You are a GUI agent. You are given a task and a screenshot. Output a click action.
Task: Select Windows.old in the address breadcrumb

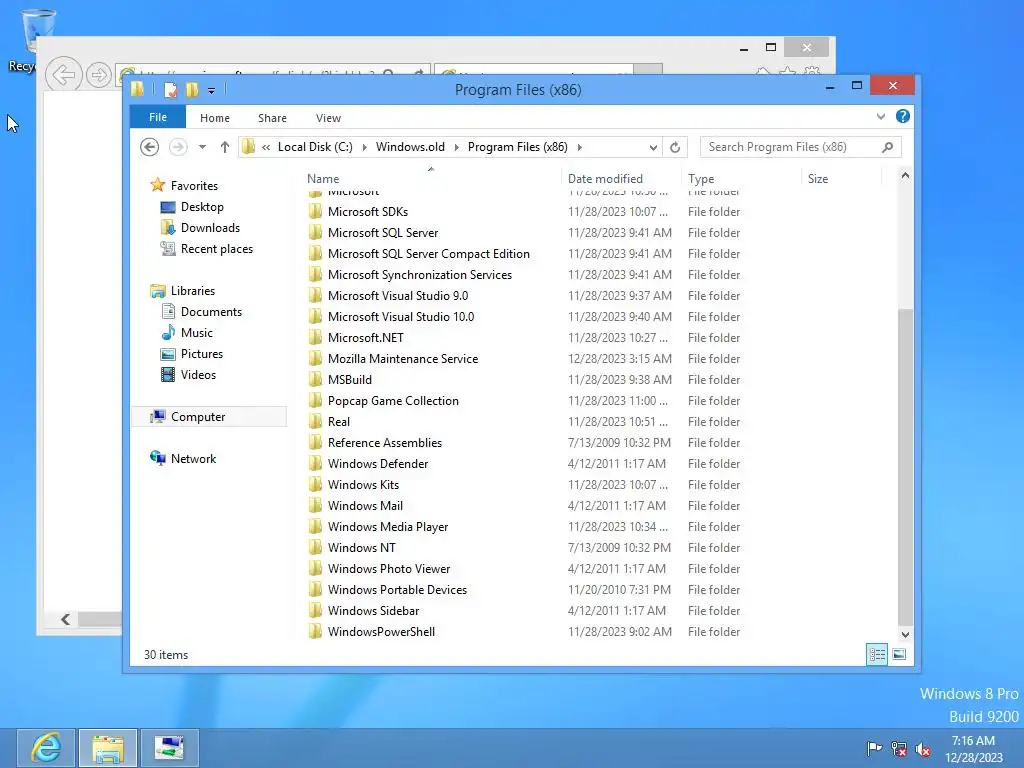coord(410,147)
